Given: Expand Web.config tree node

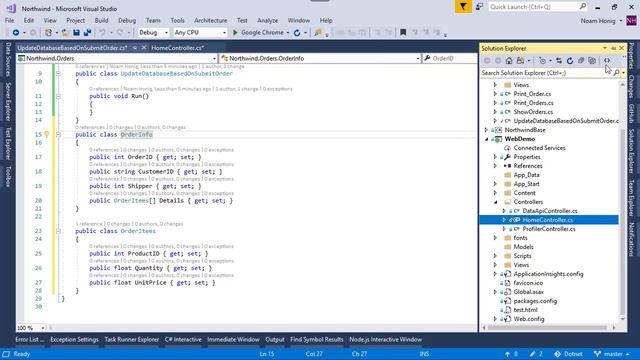Looking at the screenshot, I should click(x=495, y=319).
